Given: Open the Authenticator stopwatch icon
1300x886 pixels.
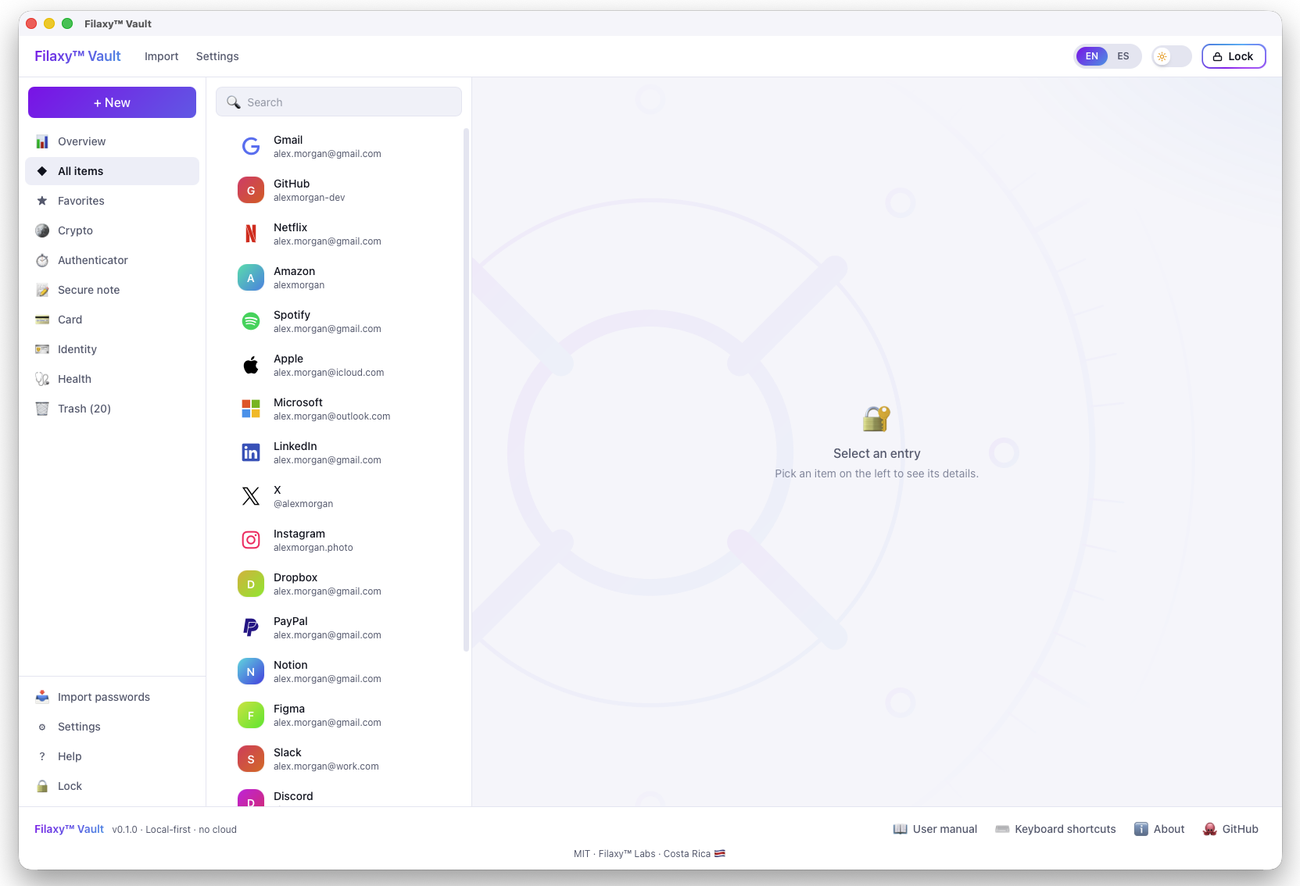Looking at the screenshot, I should click(x=42, y=260).
